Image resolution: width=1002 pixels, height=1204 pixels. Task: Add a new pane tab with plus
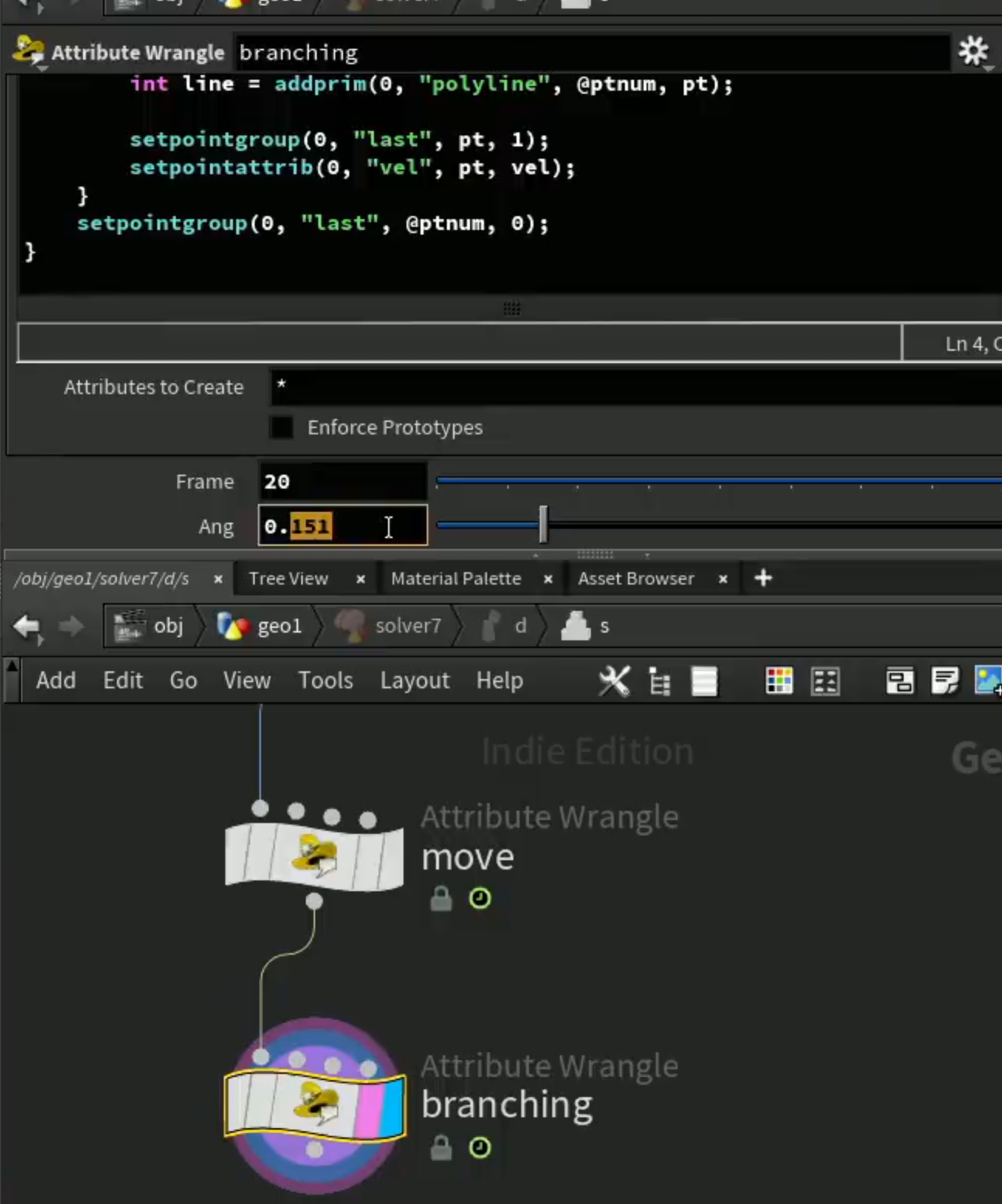764,578
